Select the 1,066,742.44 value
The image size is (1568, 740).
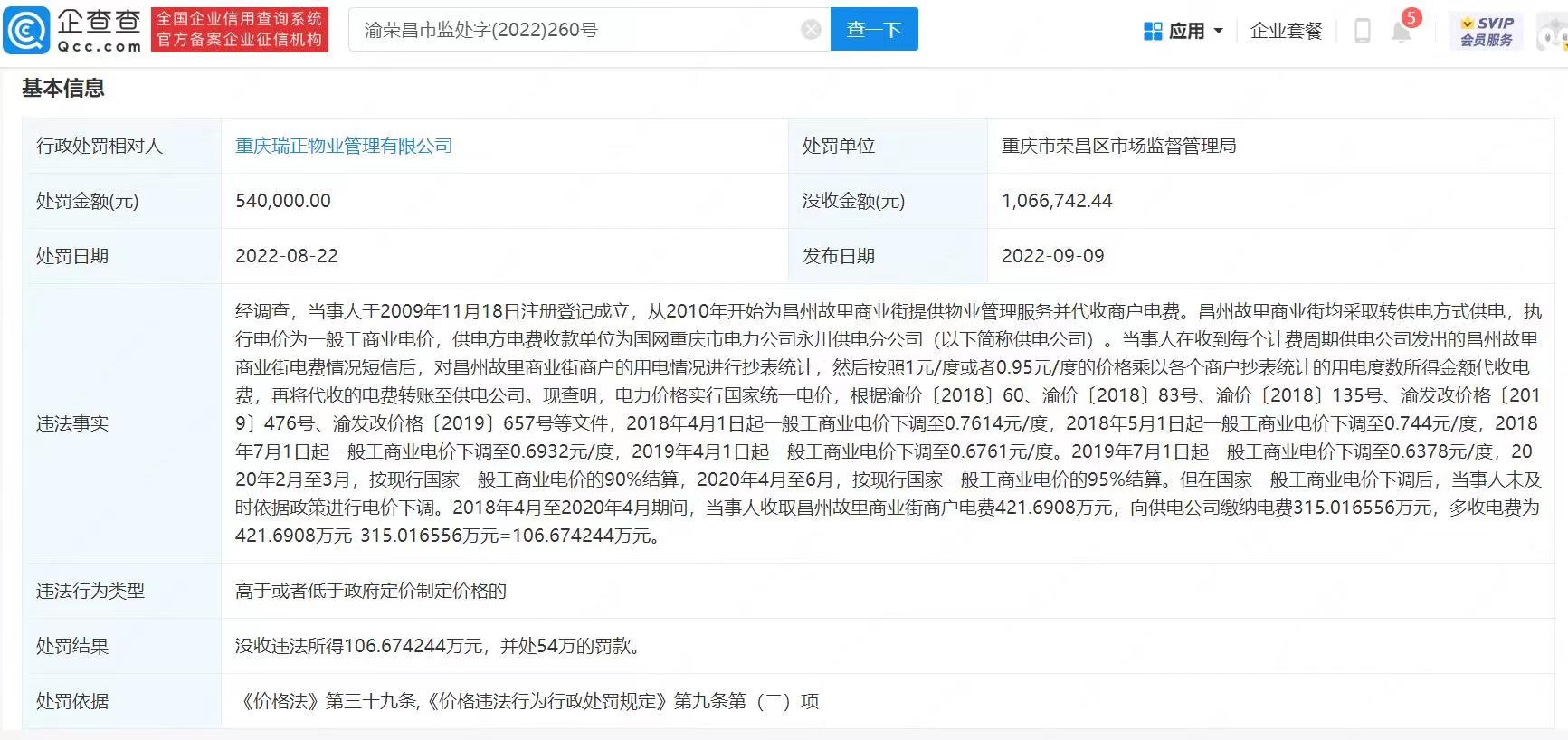coord(1057,201)
